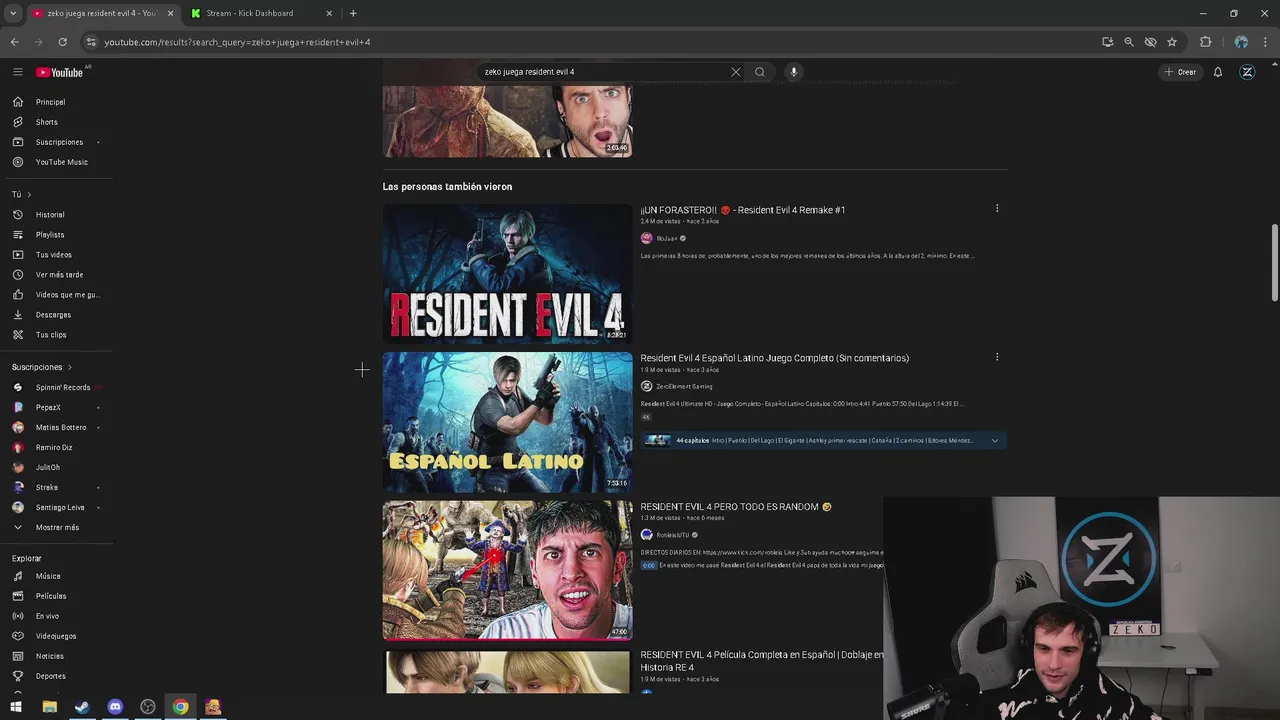Open Santiago Leiva channel subscription

coord(57,507)
